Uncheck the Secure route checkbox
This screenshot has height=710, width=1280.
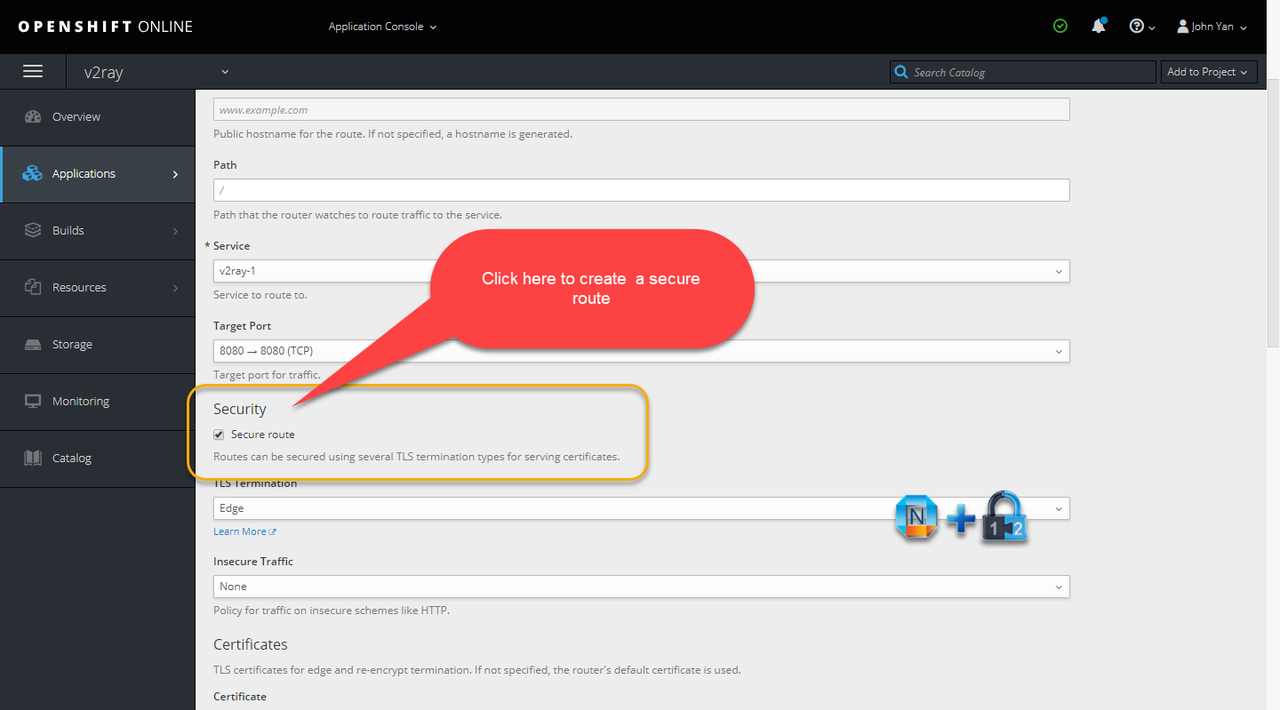[x=219, y=435]
